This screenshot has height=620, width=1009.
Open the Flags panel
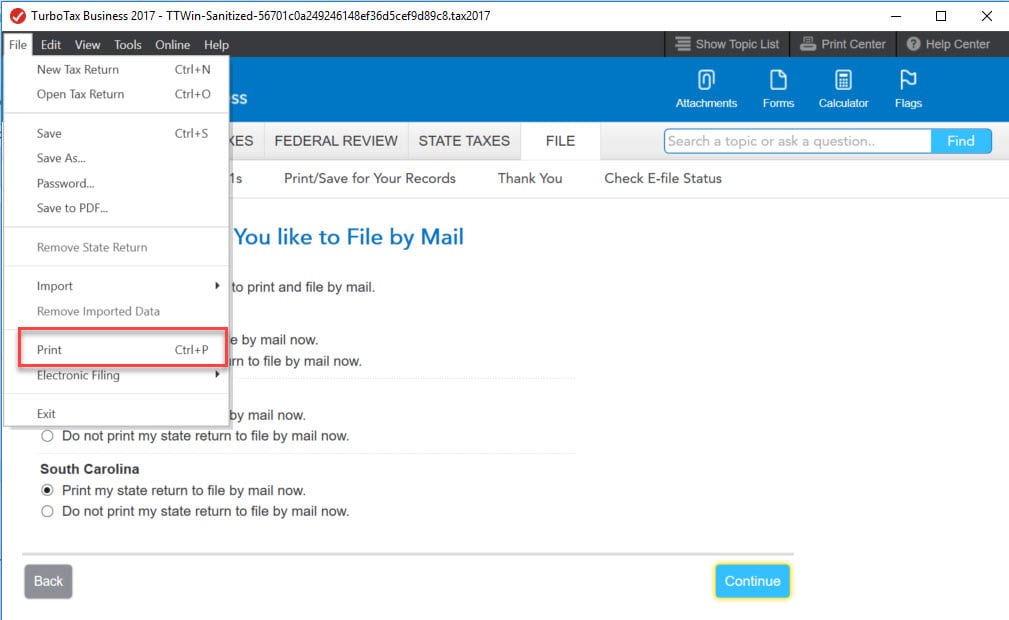(908, 89)
